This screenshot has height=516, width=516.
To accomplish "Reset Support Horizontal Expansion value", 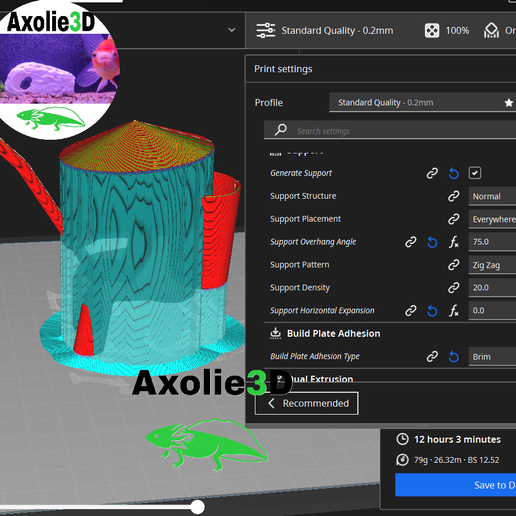I will [x=432, y=311].
